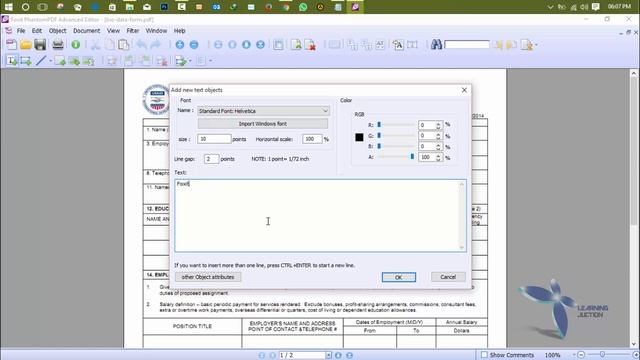Image resolution: width=640 pixels, height=360 pixels.
Task: Select the line drawing tool
Action: 41,61
